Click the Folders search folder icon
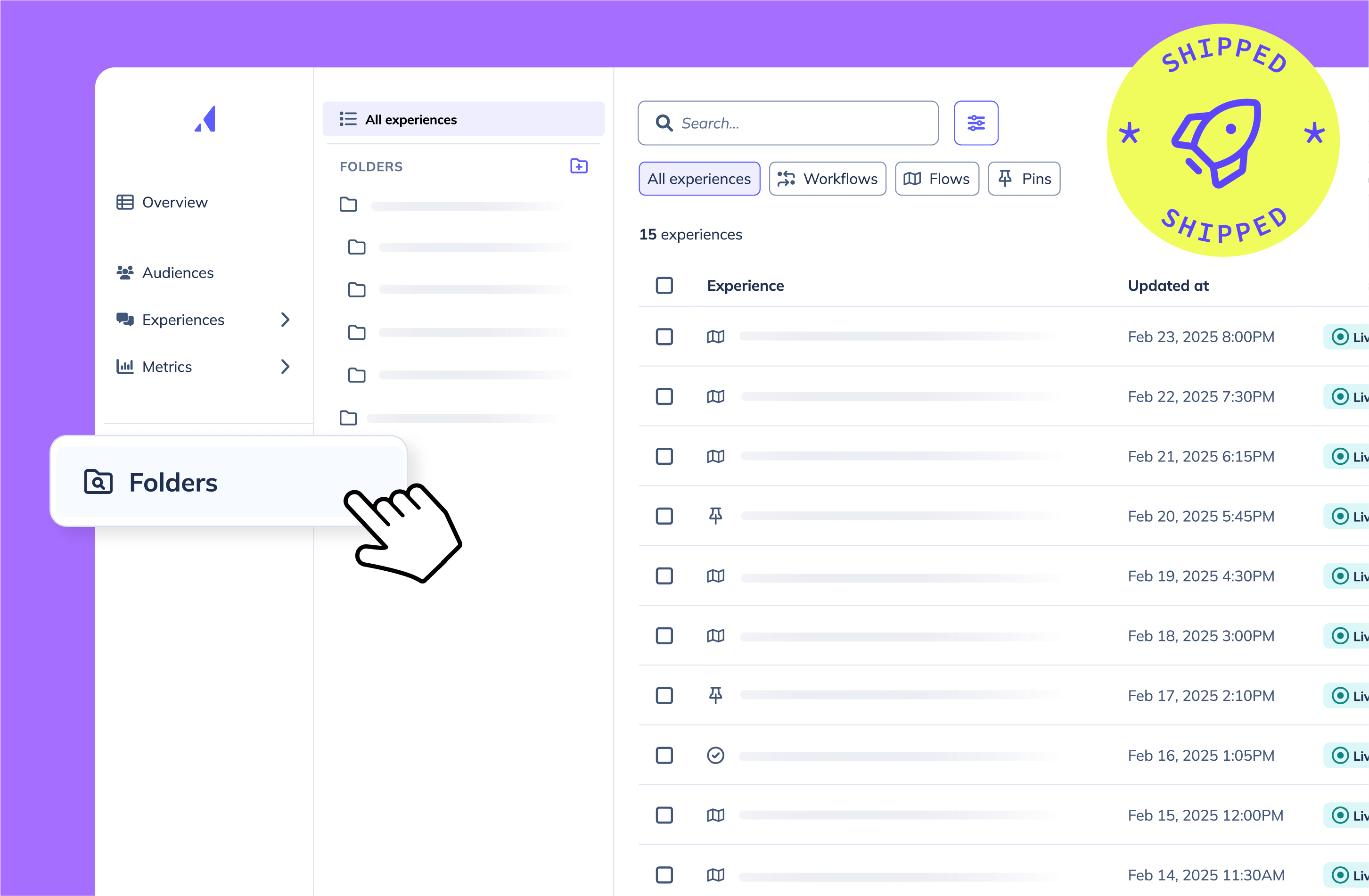 98,482
